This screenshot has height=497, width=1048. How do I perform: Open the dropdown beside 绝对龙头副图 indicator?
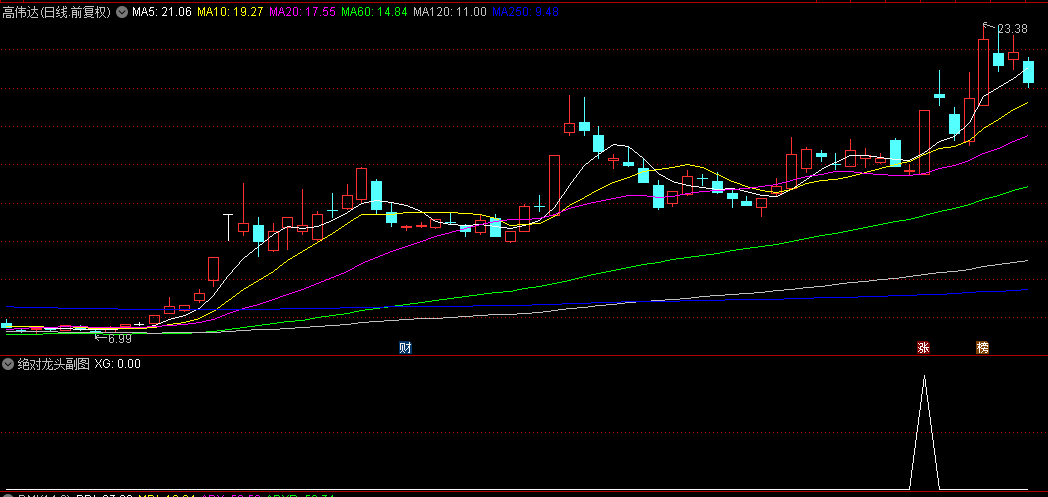pos(8,364)
